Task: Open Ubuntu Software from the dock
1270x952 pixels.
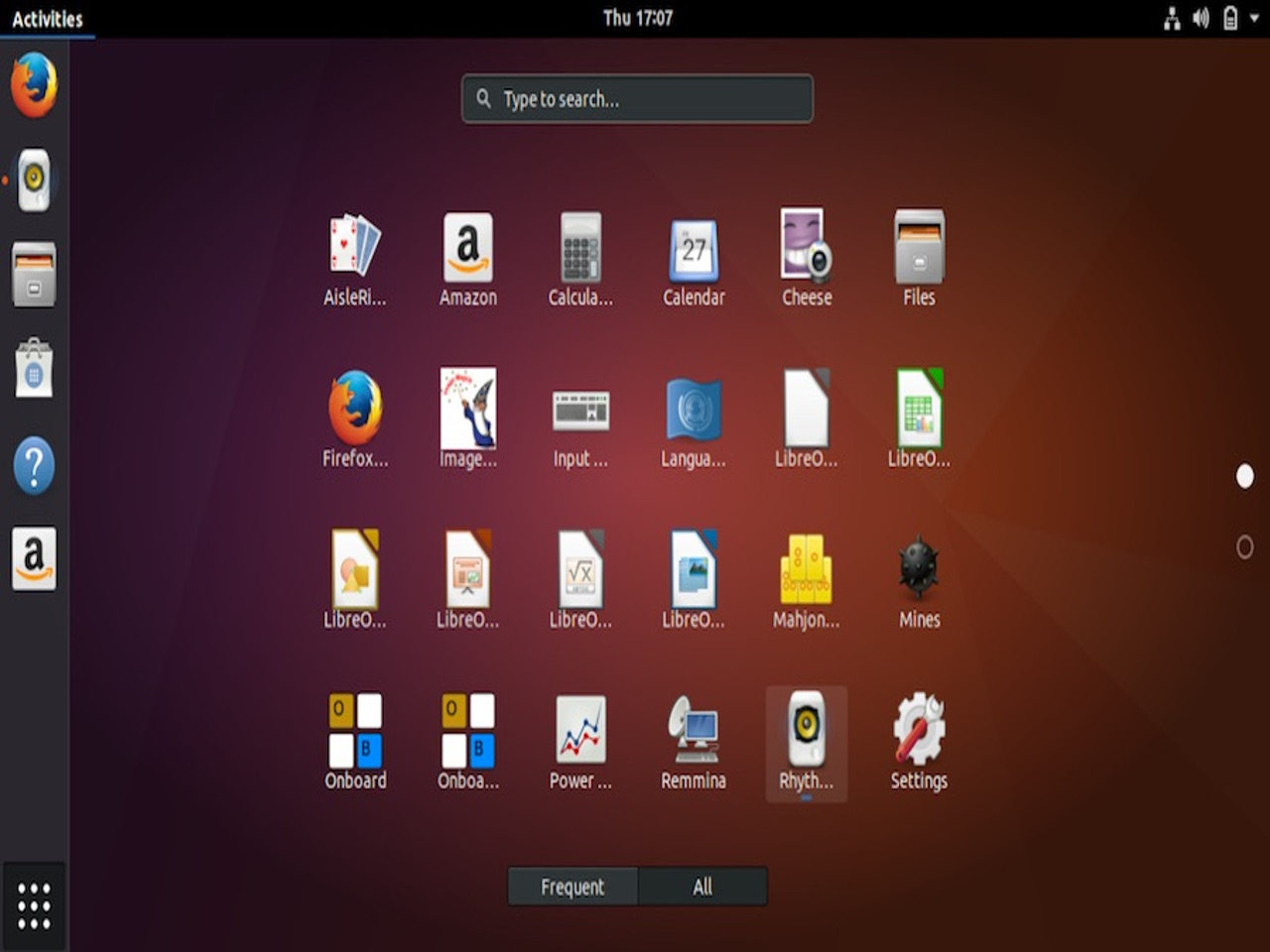Action: 33,369
